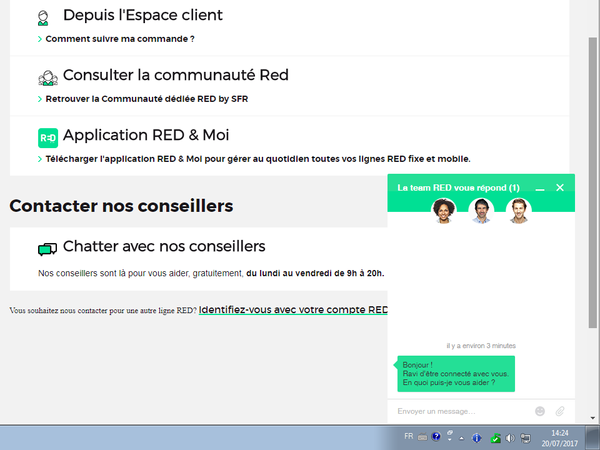
Task: Click the paperclip attachment icon in chat
Action: (x=560, y=411)
